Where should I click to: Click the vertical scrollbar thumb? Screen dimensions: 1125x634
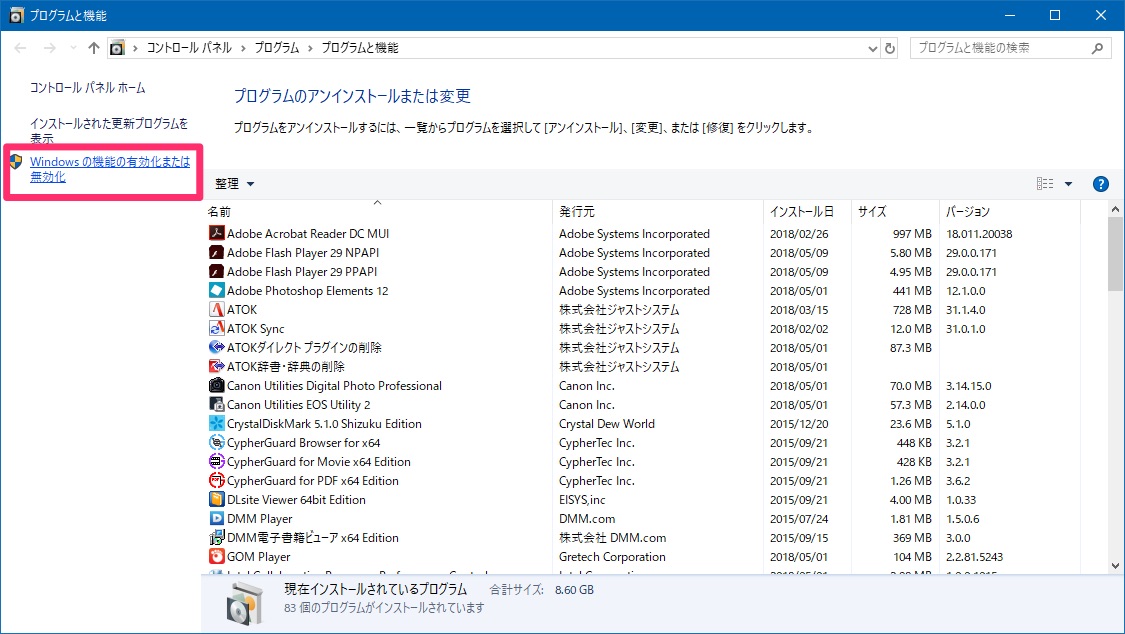pos(1115,255)
